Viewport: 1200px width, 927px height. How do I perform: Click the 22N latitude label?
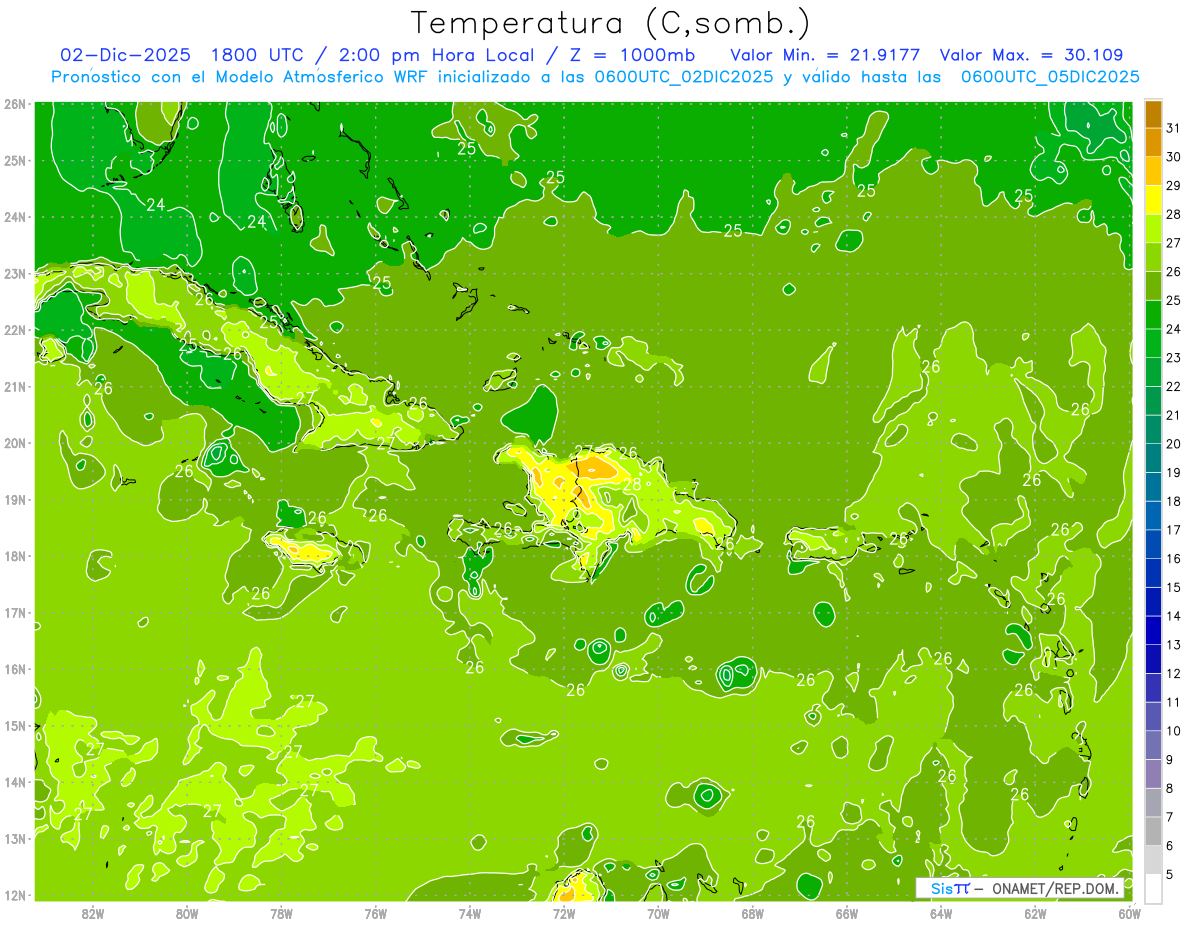coord(16,330)
